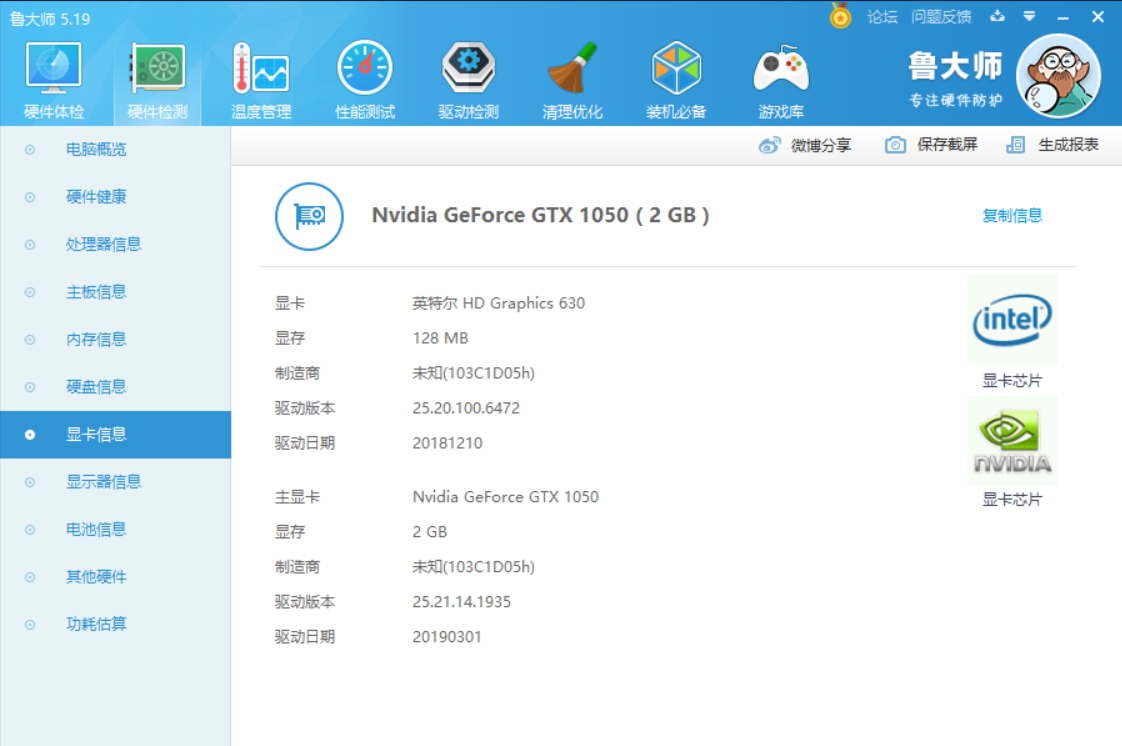Click the radio bullet beside 内存信息
This screenshot has height=746, width=1122.
(x=29, y=339)
